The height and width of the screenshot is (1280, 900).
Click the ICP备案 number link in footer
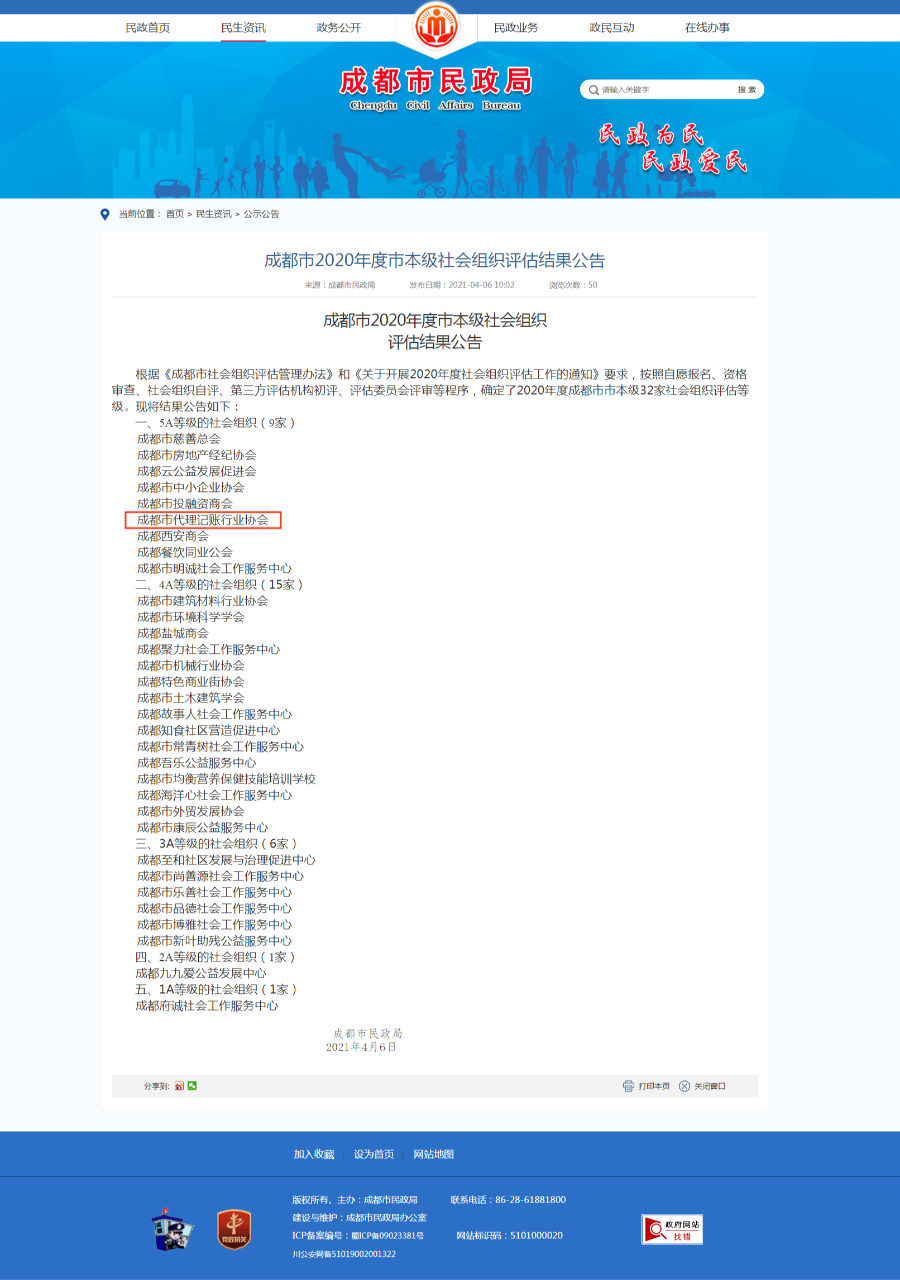click(x=358, y=1236)
